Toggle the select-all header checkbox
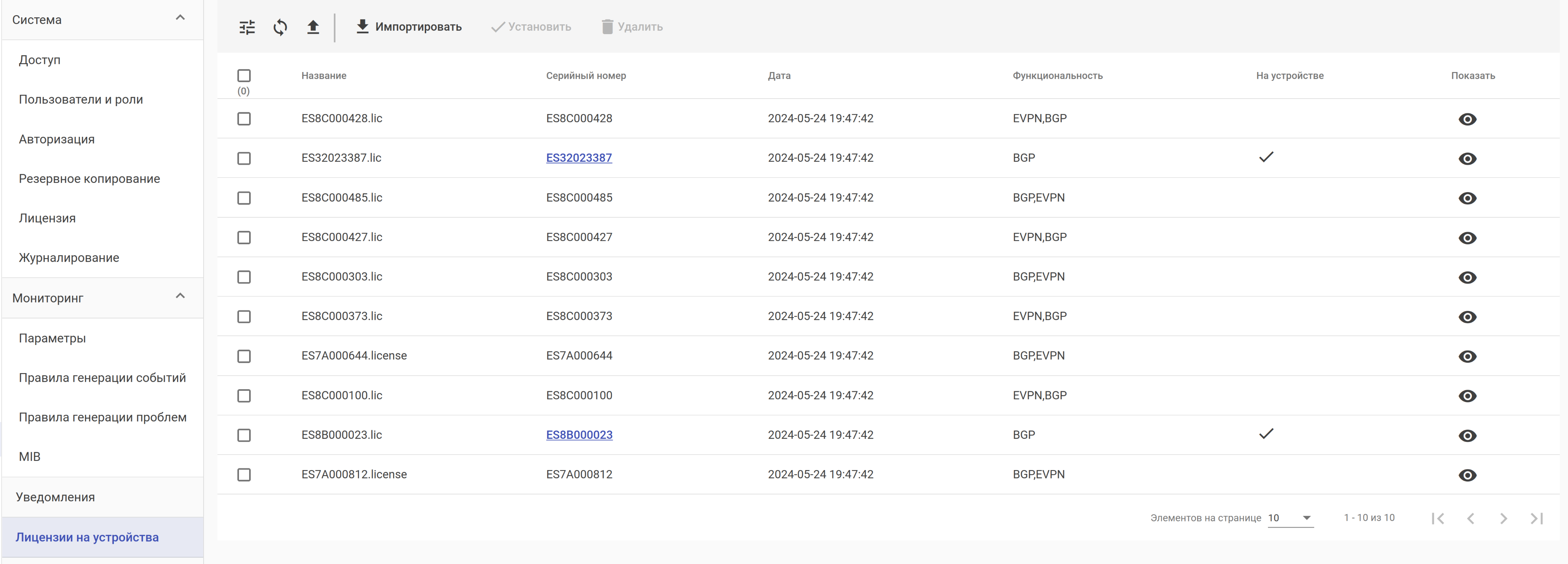 [244, 75]
